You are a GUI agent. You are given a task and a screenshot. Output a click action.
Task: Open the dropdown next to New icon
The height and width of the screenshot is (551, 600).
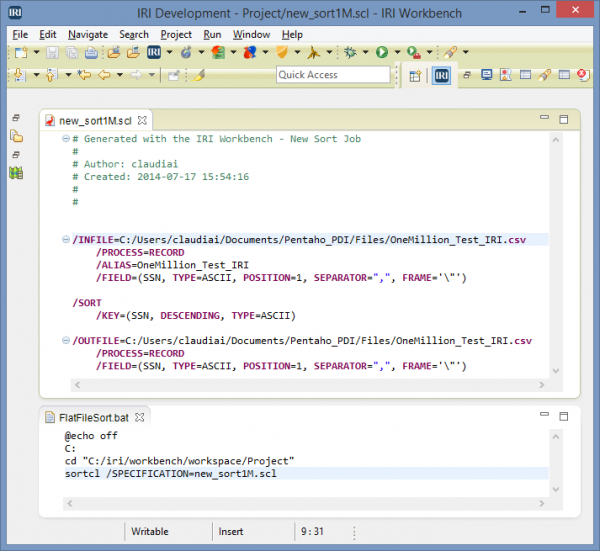(36, 52)
